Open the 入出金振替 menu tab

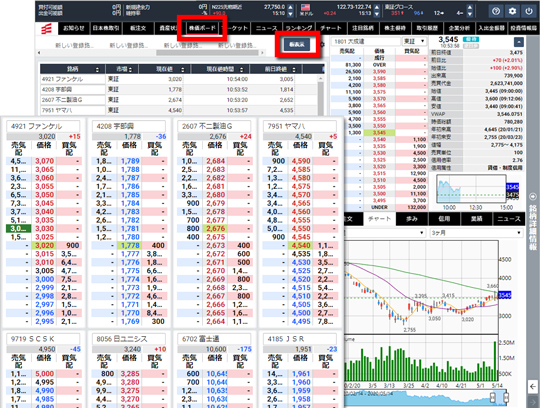pos(491,28)
